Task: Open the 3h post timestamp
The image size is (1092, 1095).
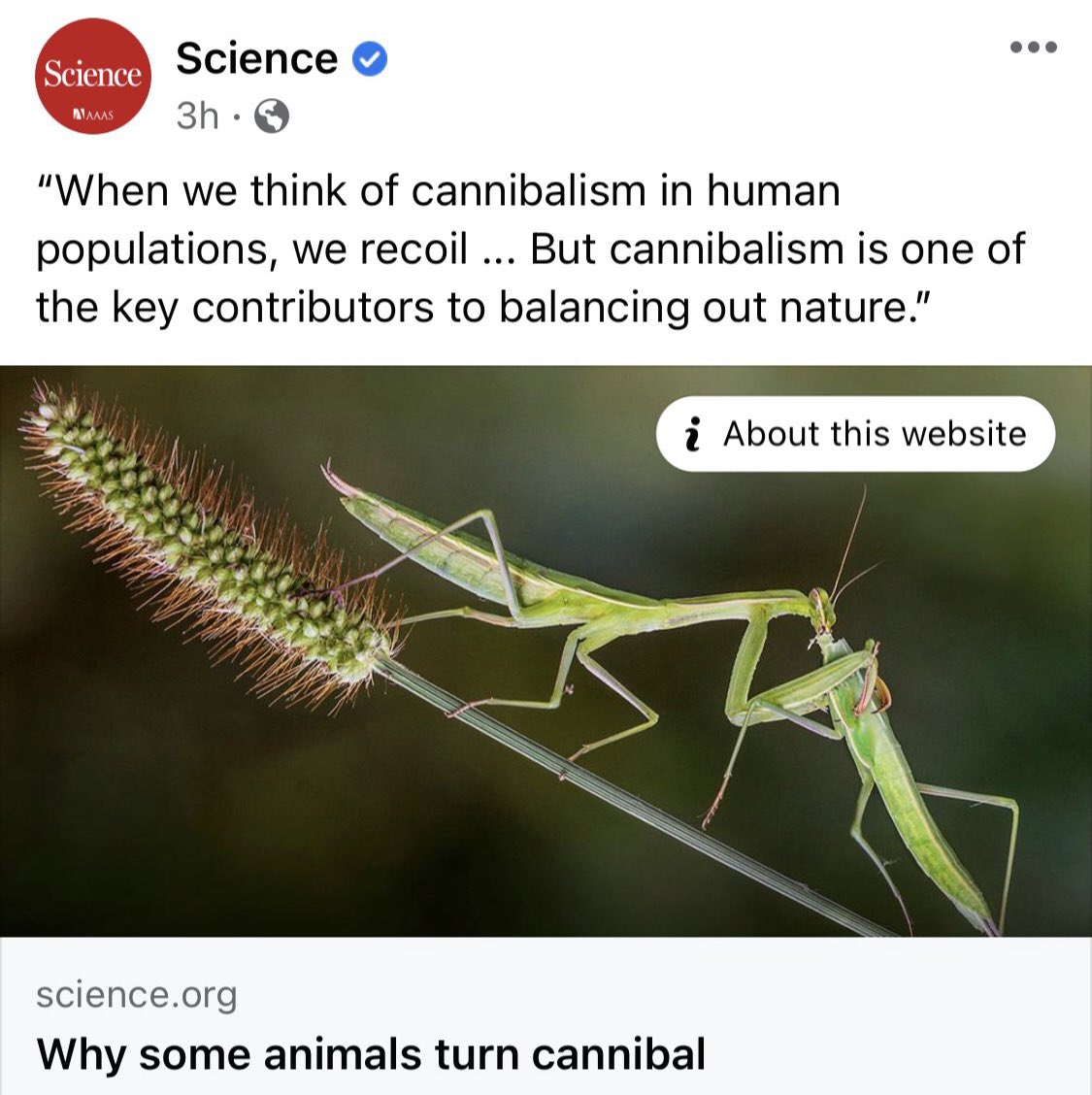Action: 198,116
